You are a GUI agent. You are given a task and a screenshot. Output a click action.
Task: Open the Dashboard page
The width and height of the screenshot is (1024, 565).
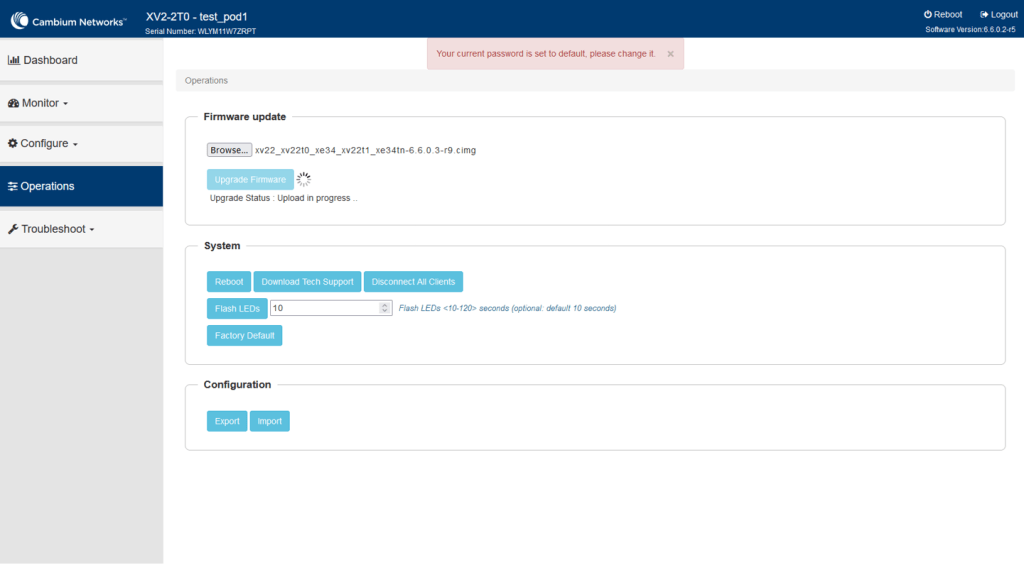(x=50, y=60)
